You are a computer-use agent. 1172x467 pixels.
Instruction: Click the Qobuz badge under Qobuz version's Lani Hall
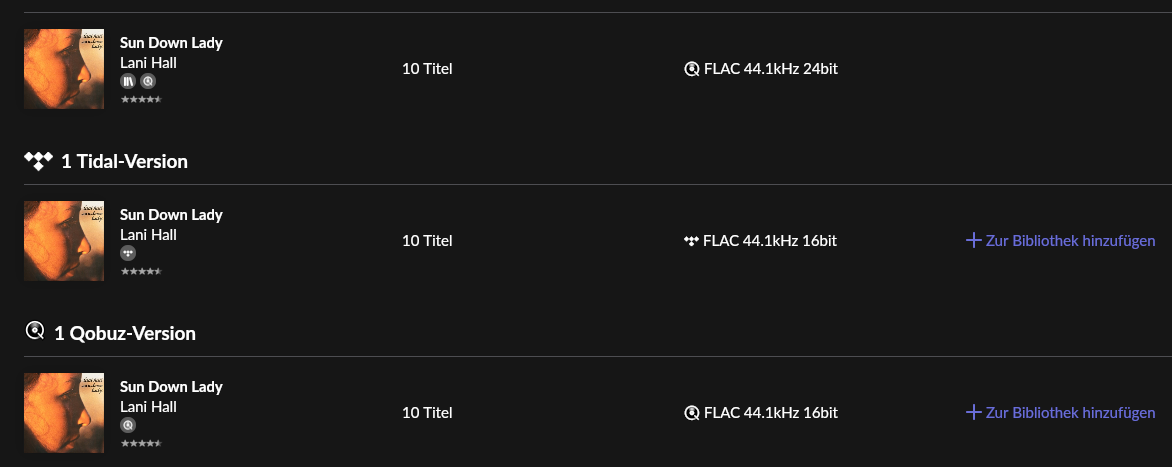pyautogui.click(x=128, y=425)
